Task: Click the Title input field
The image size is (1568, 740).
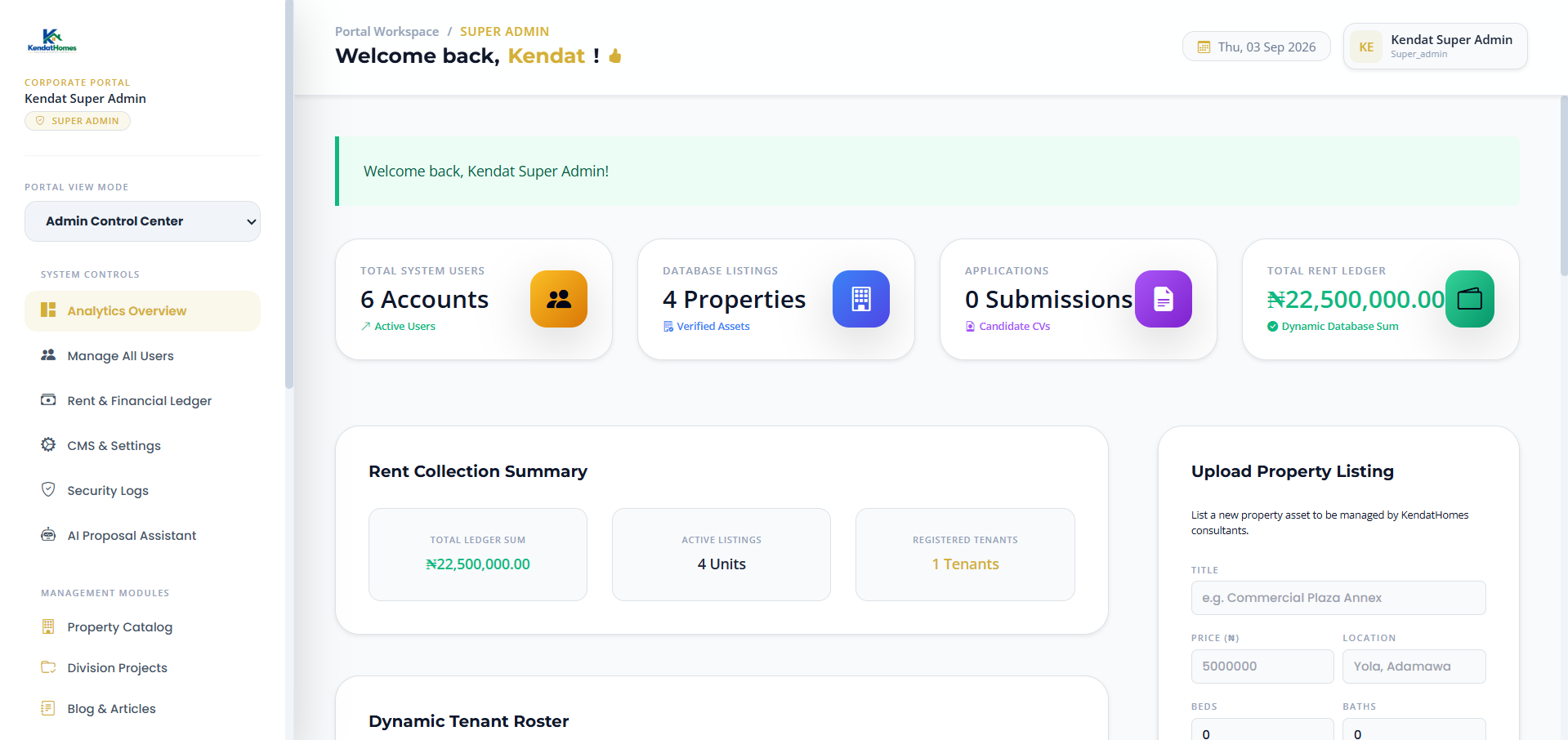Action: (1338, 598)
